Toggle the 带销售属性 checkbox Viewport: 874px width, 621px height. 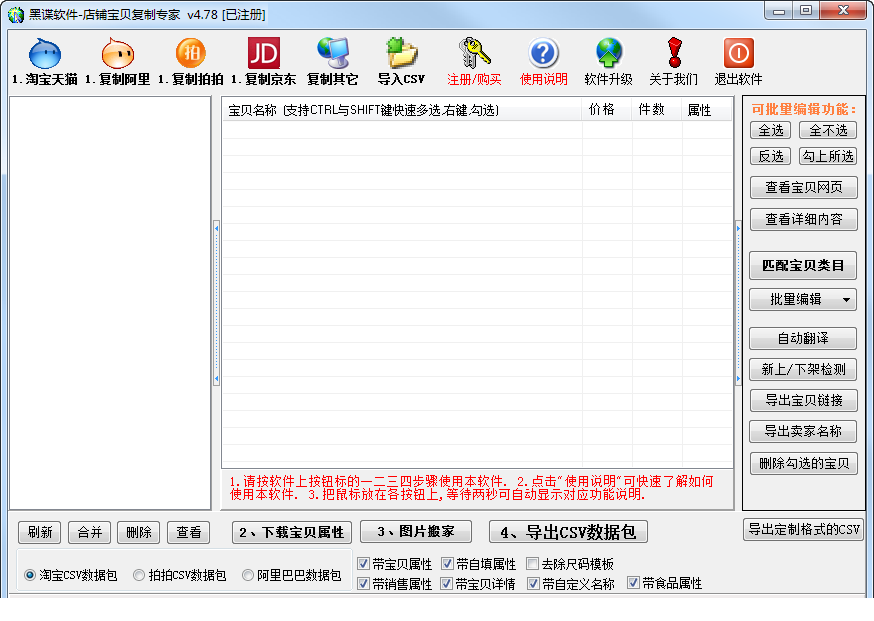[x=363, y=584]
